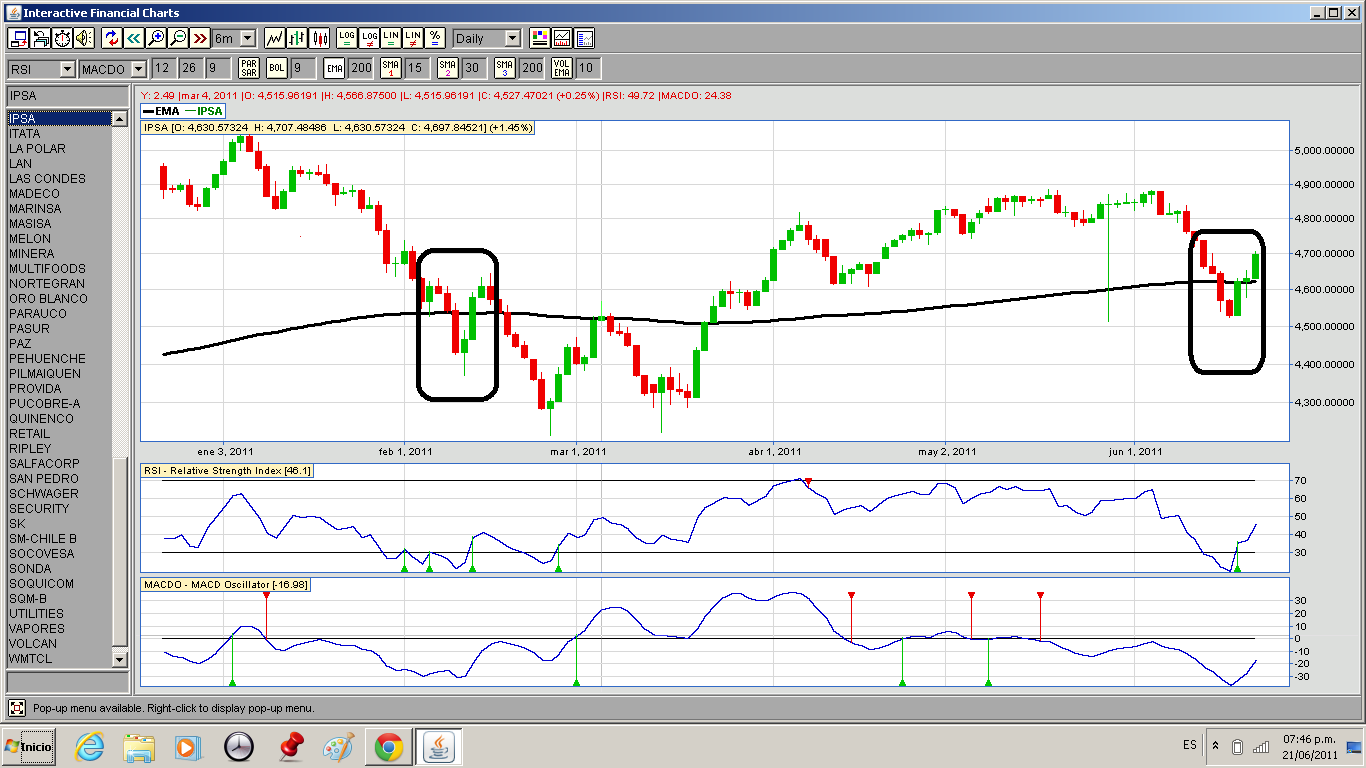The width and height of the screenshot is (1366, 768).
Task: Click the blue chart layout icon
Action: click(585, 38)
